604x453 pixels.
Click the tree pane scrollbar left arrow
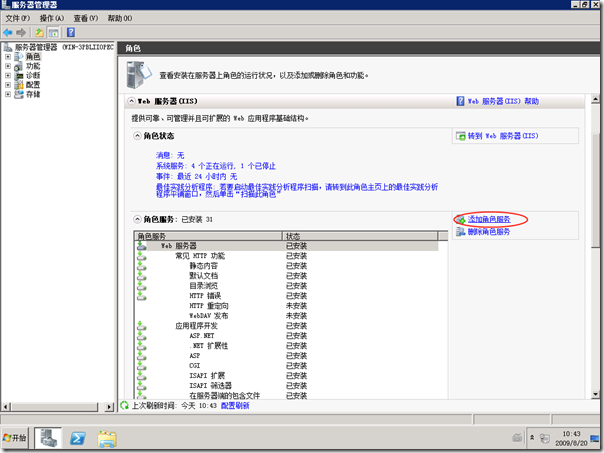[x=6, y=407]
